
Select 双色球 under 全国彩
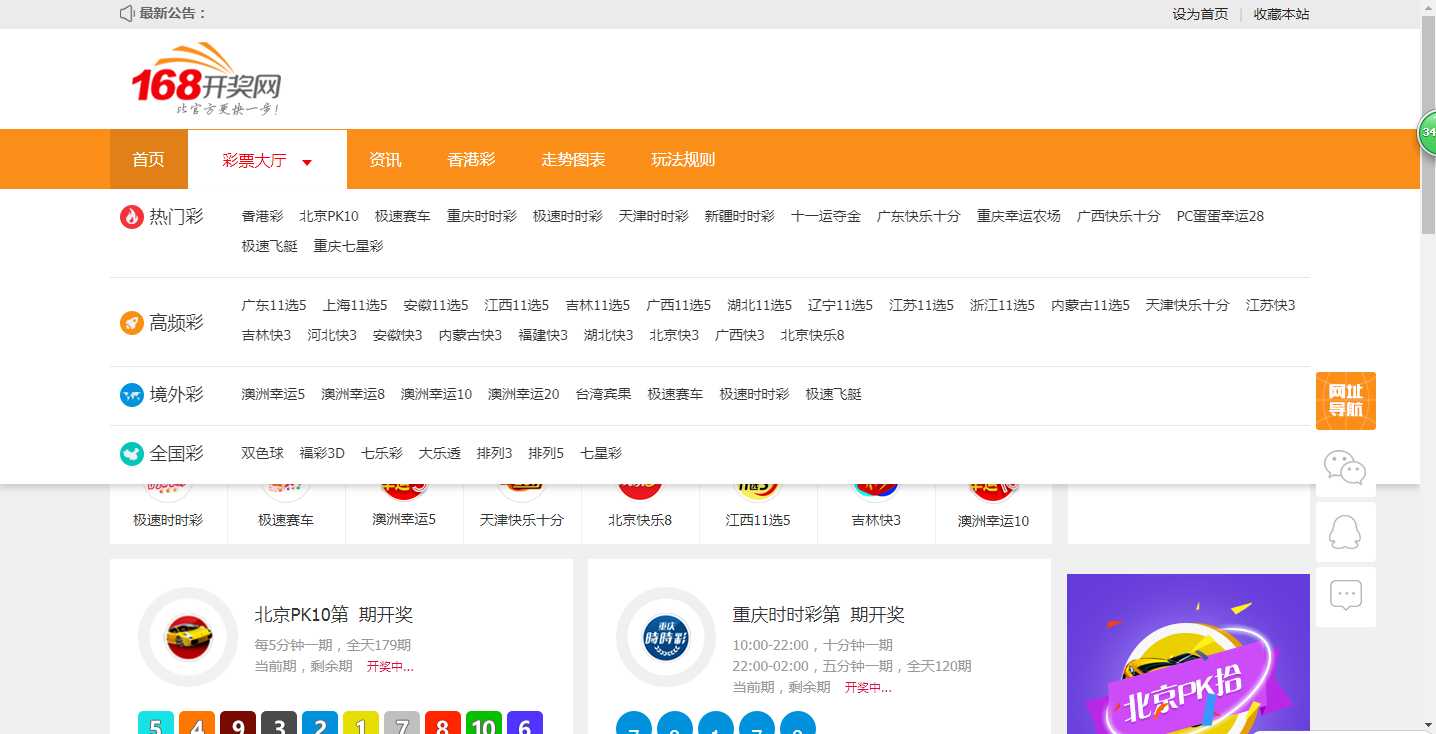262,453
